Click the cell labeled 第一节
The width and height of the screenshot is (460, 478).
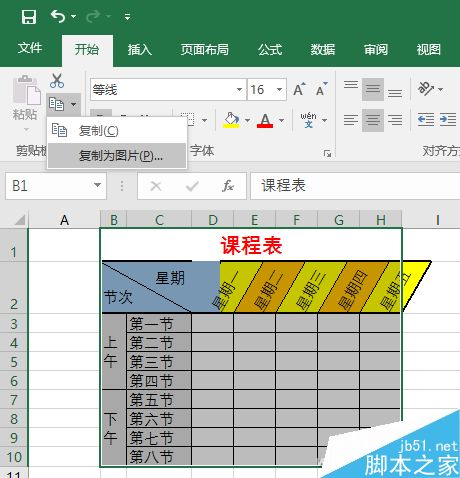[159, 324]
